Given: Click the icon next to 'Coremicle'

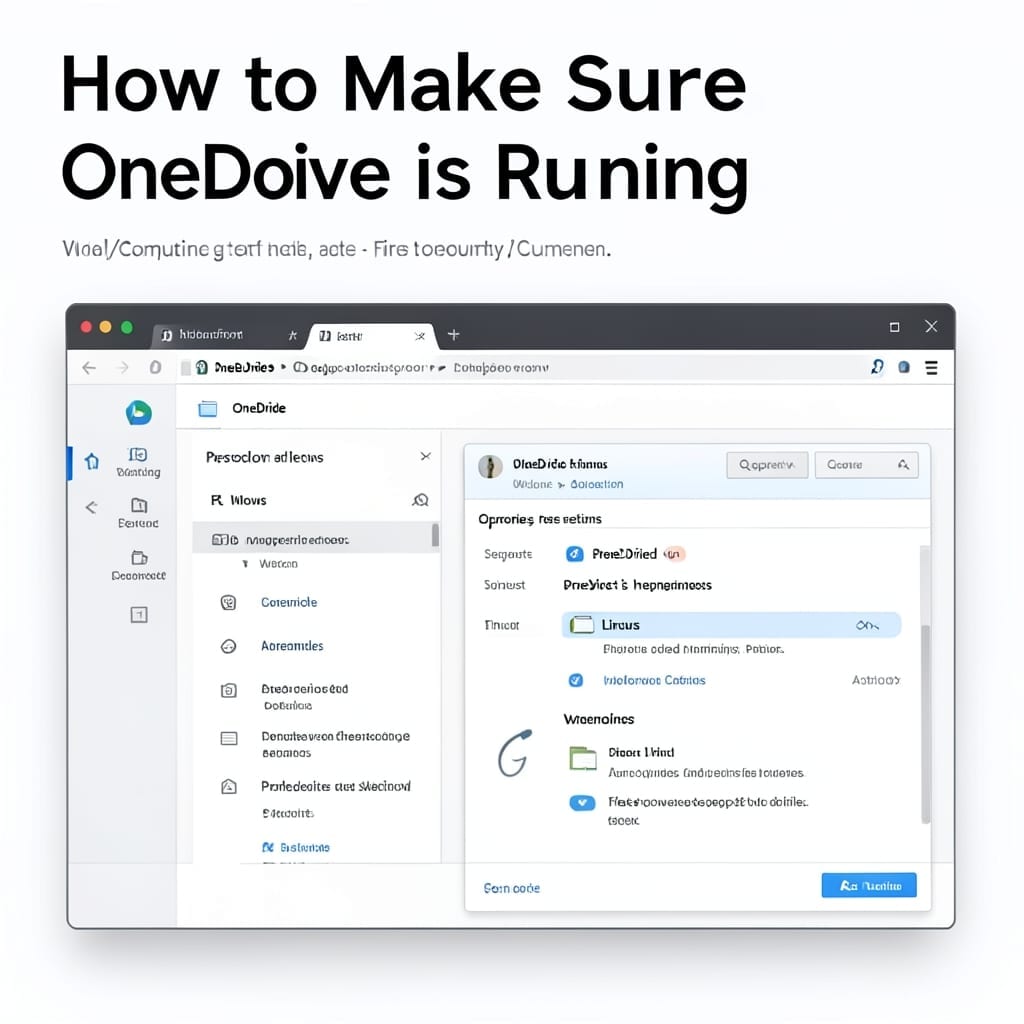Looking at the screenshot, I should click(x=228, y=602).
